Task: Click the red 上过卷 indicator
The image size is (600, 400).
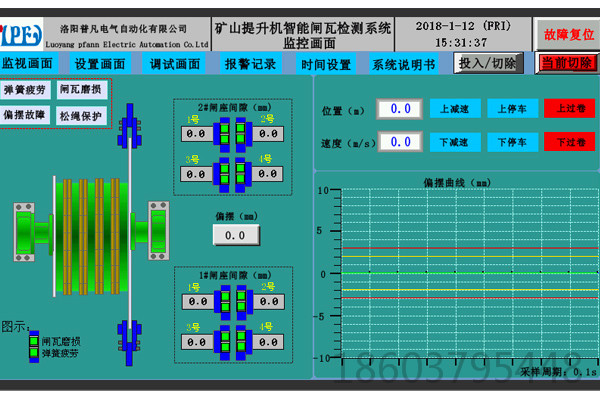Action: tap(568, 109)
